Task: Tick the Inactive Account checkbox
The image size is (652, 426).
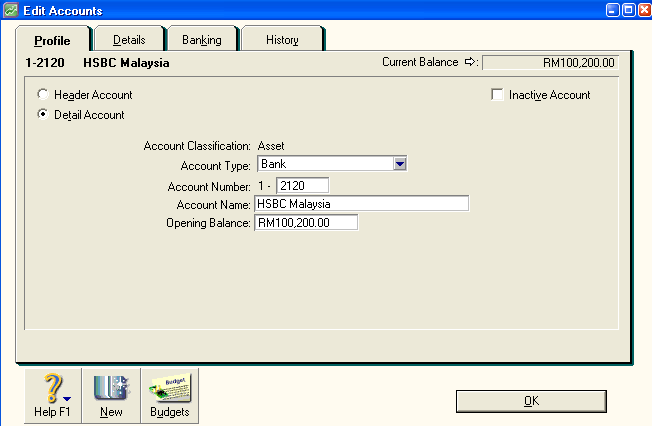Action: [x=497, y=94]
